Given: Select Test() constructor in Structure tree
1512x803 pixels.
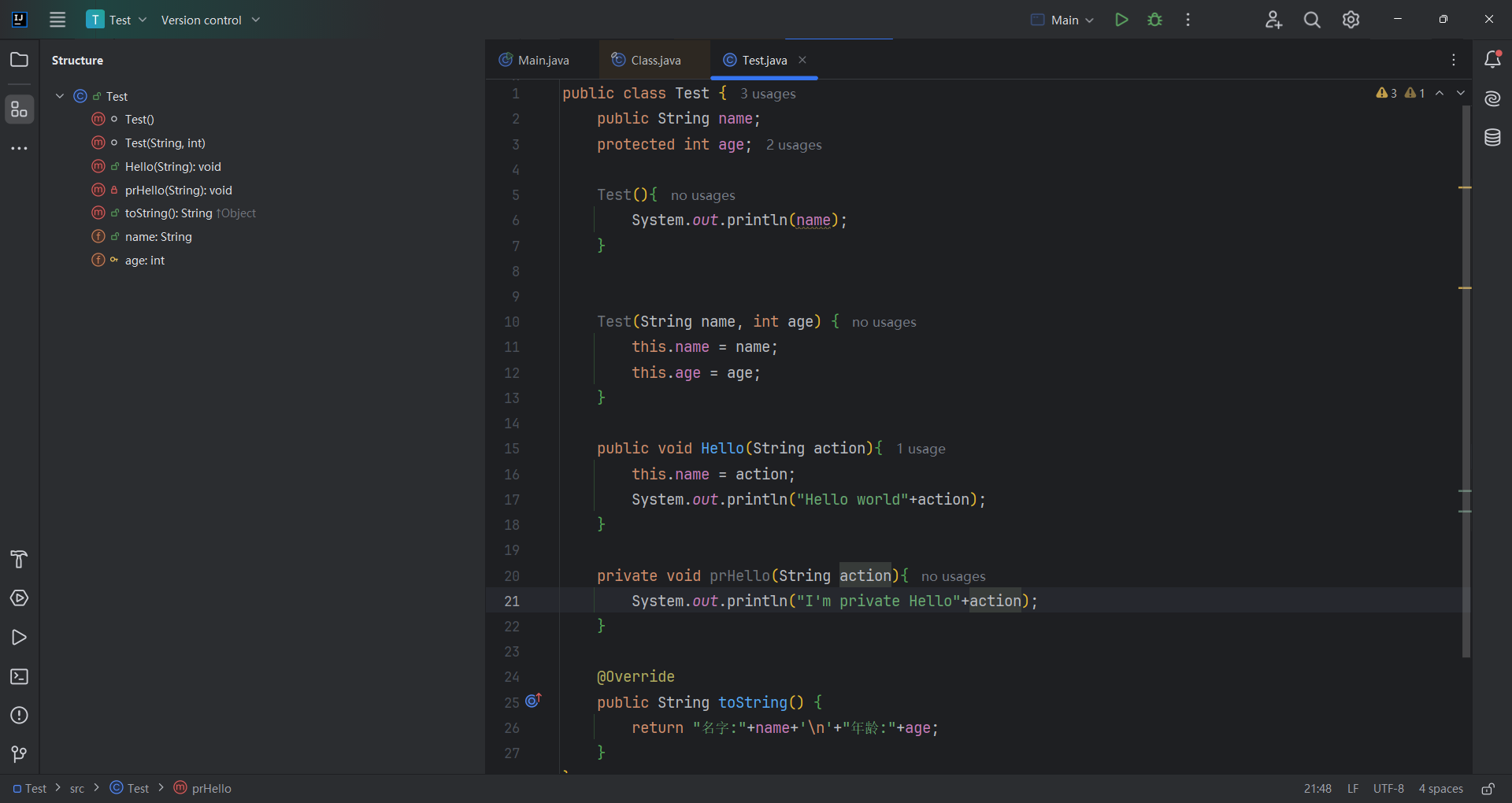Looking at the screenshot, I should [139, 120].
